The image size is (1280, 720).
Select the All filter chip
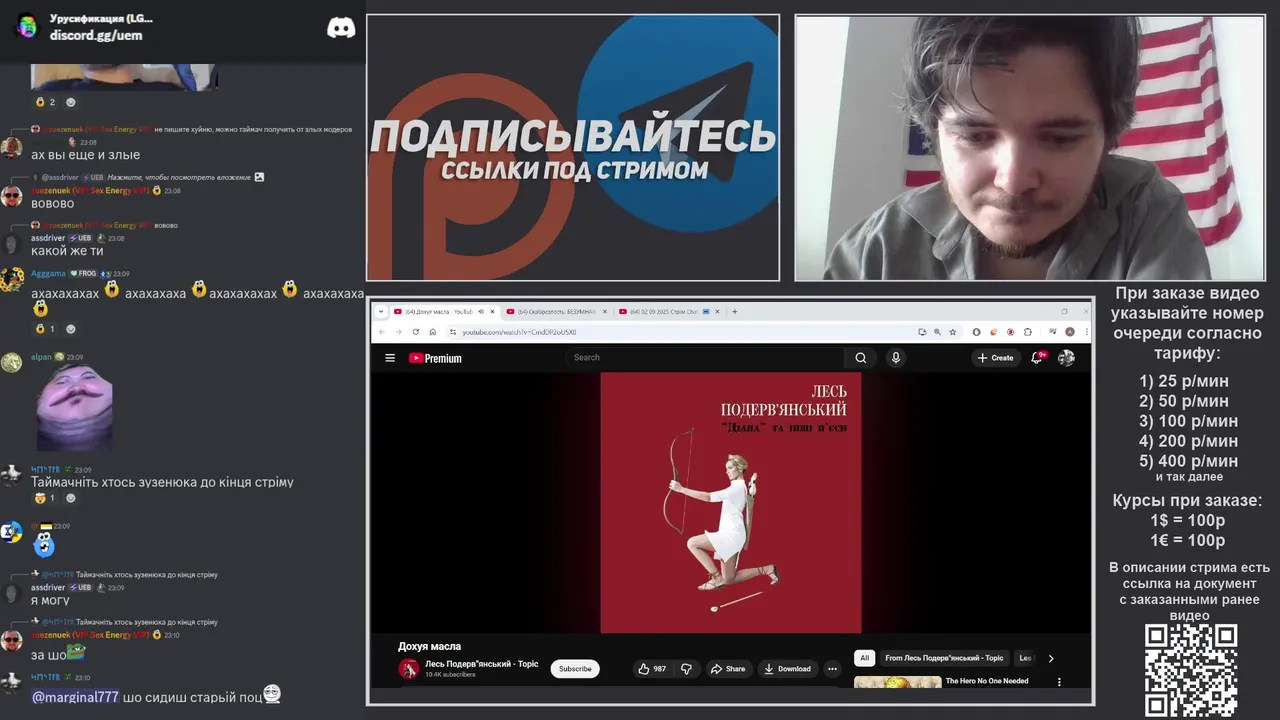click(x=865, y=658)
